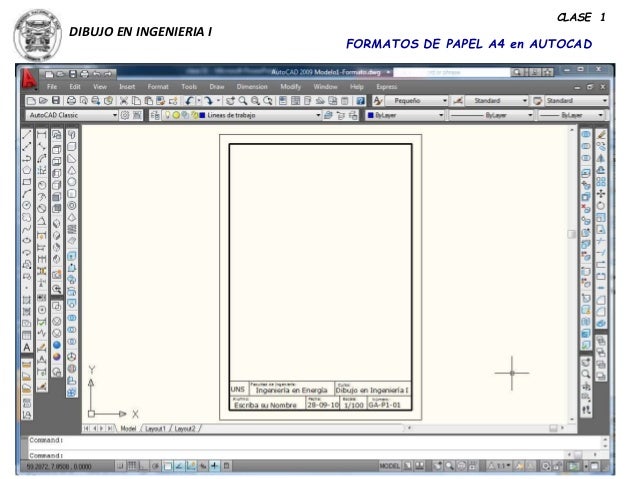Toggle Polar Tracking in status bar
Viewport: 638px width, 479px height.
coord(155,466)
